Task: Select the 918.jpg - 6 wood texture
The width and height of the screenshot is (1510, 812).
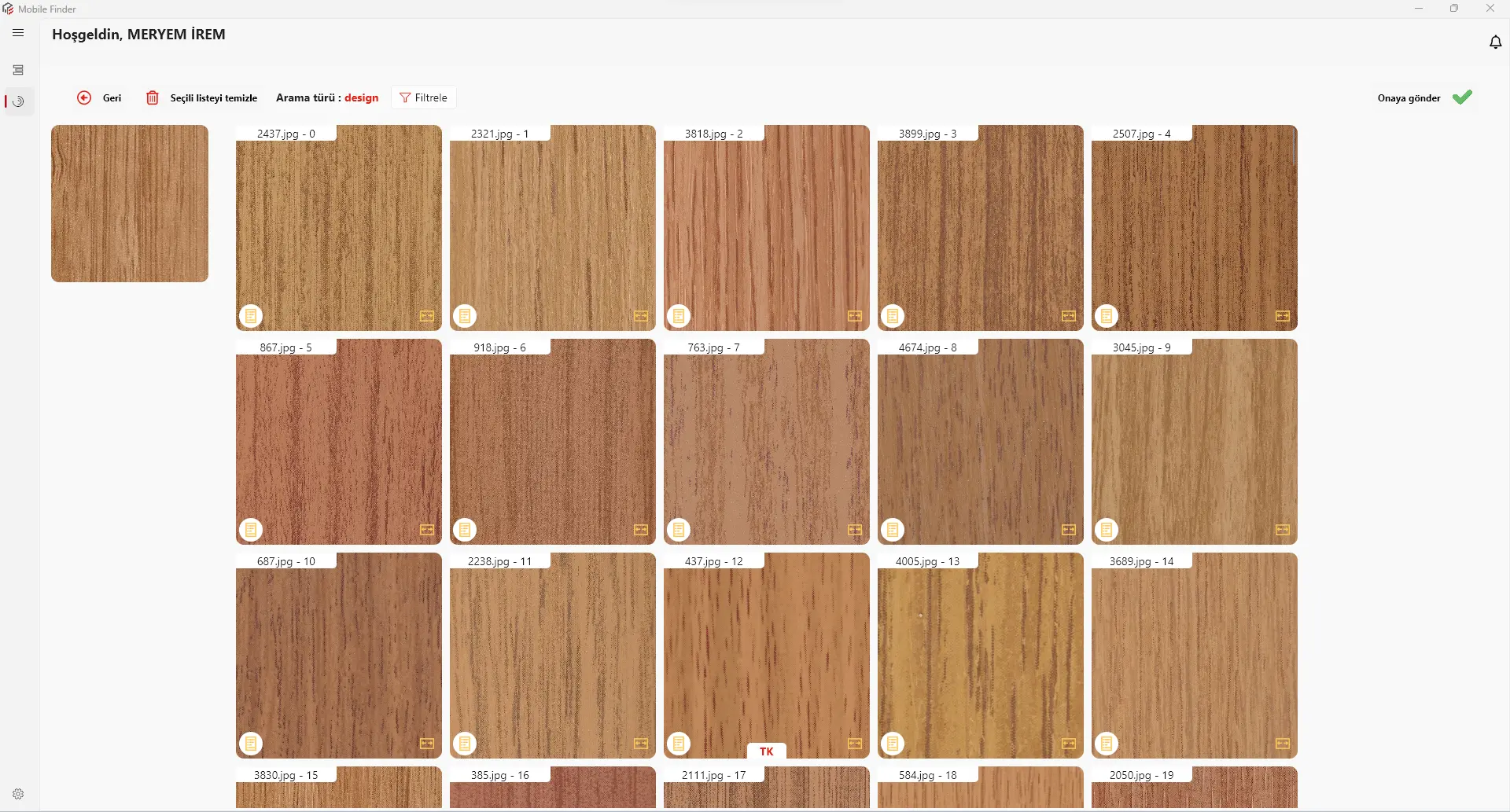Action: coord(553,442)
